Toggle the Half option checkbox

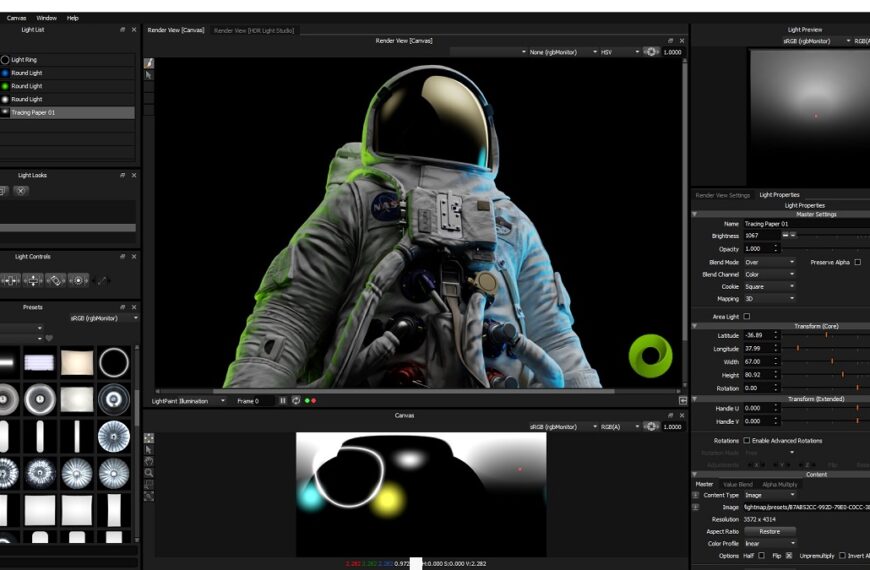point(761,555)
